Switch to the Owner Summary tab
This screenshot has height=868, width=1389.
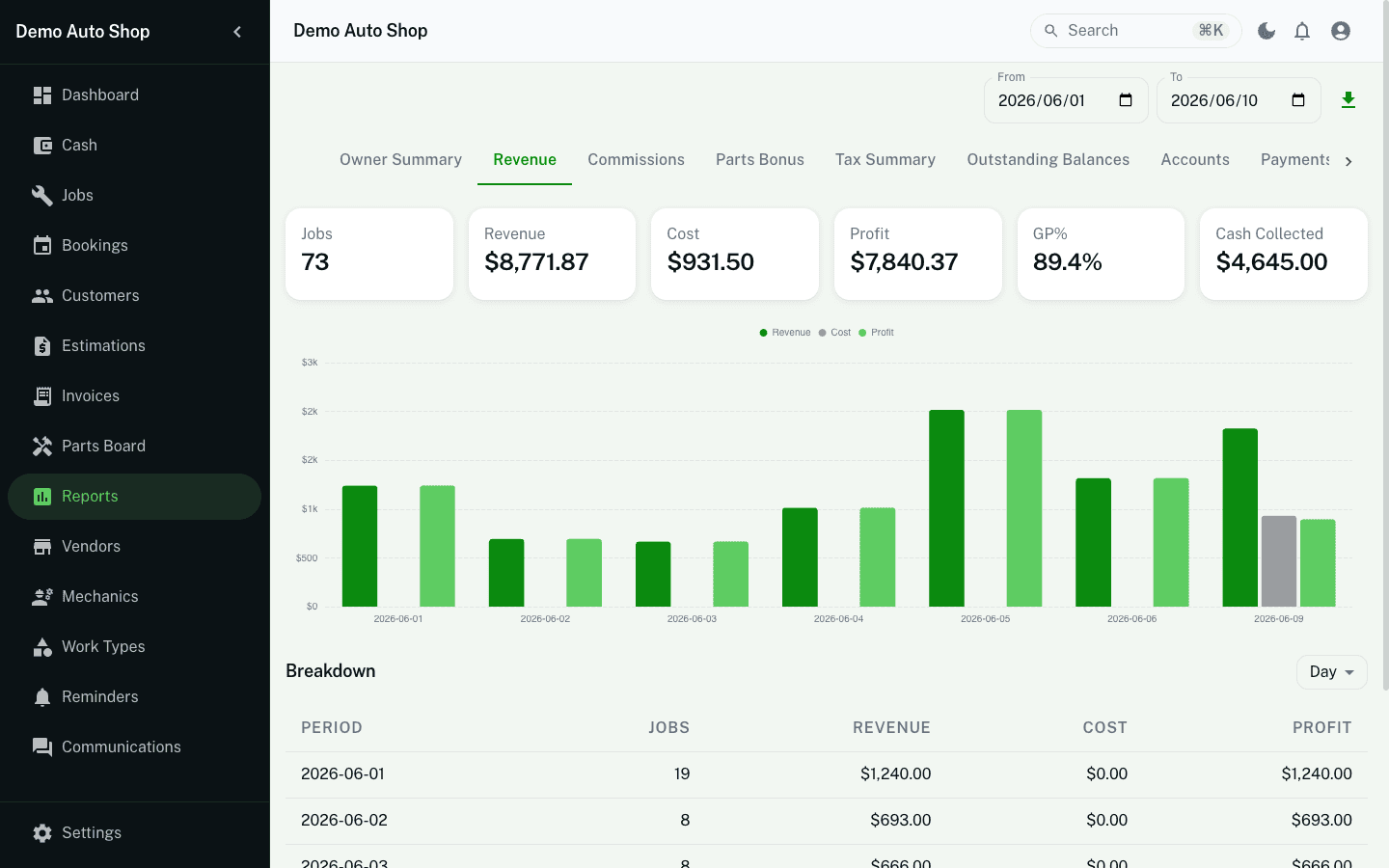400,160
